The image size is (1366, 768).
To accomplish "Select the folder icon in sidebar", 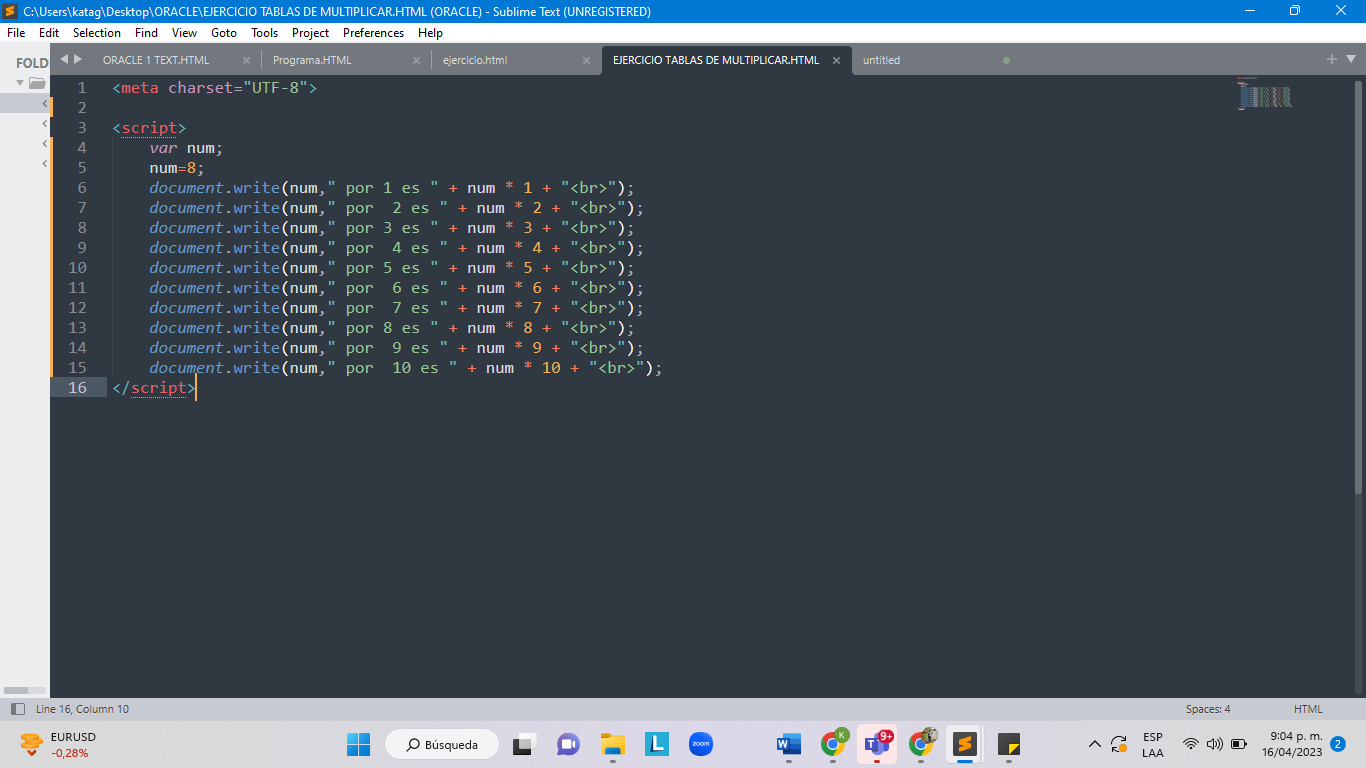I will pyautogui.click(x=37, y=83).
